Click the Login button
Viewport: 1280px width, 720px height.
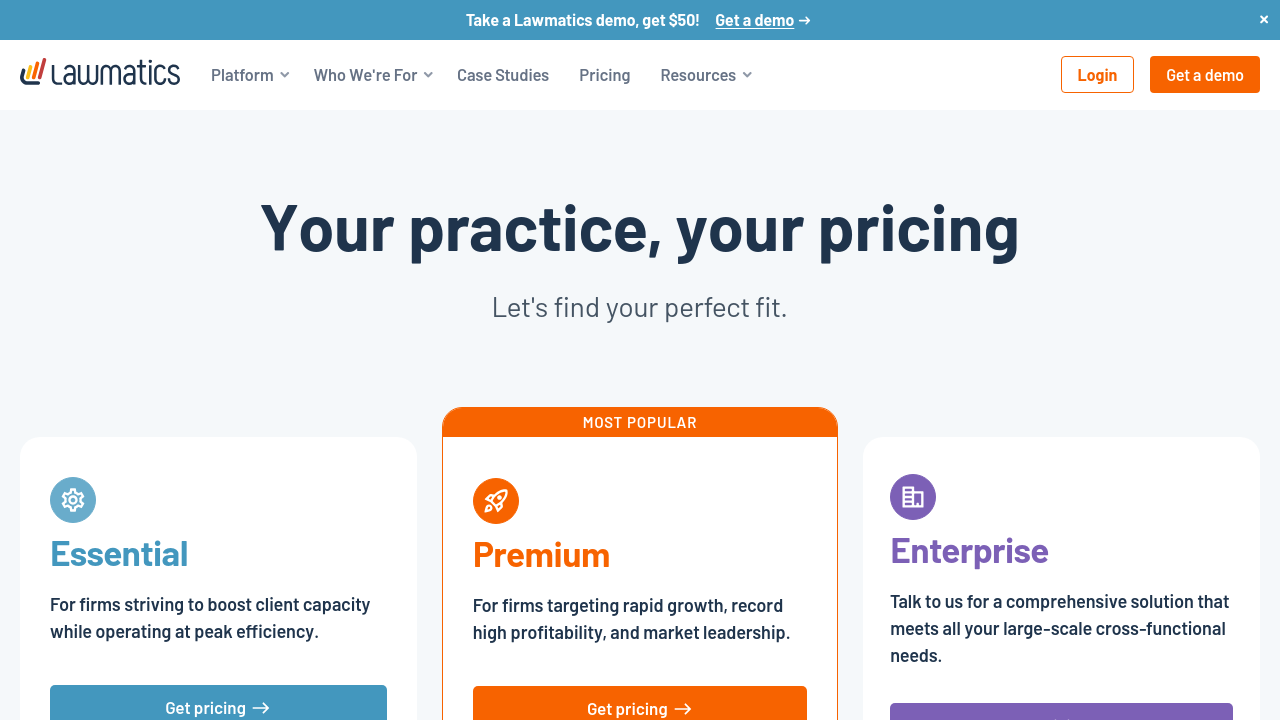[x=1097, y=75]
